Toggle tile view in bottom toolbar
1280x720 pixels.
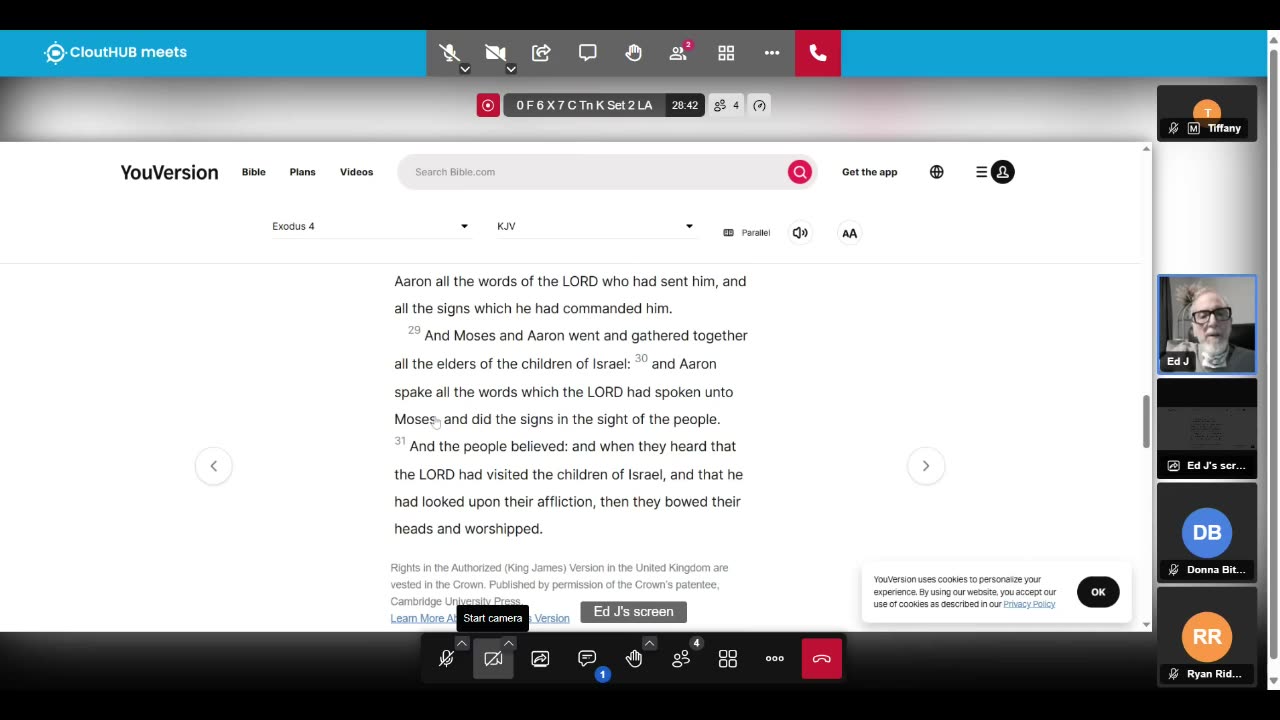pos(728,659)
